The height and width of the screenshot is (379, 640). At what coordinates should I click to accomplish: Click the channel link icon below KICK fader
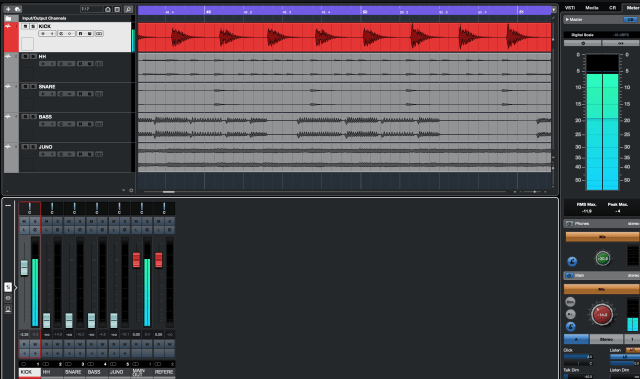point(23,364)
